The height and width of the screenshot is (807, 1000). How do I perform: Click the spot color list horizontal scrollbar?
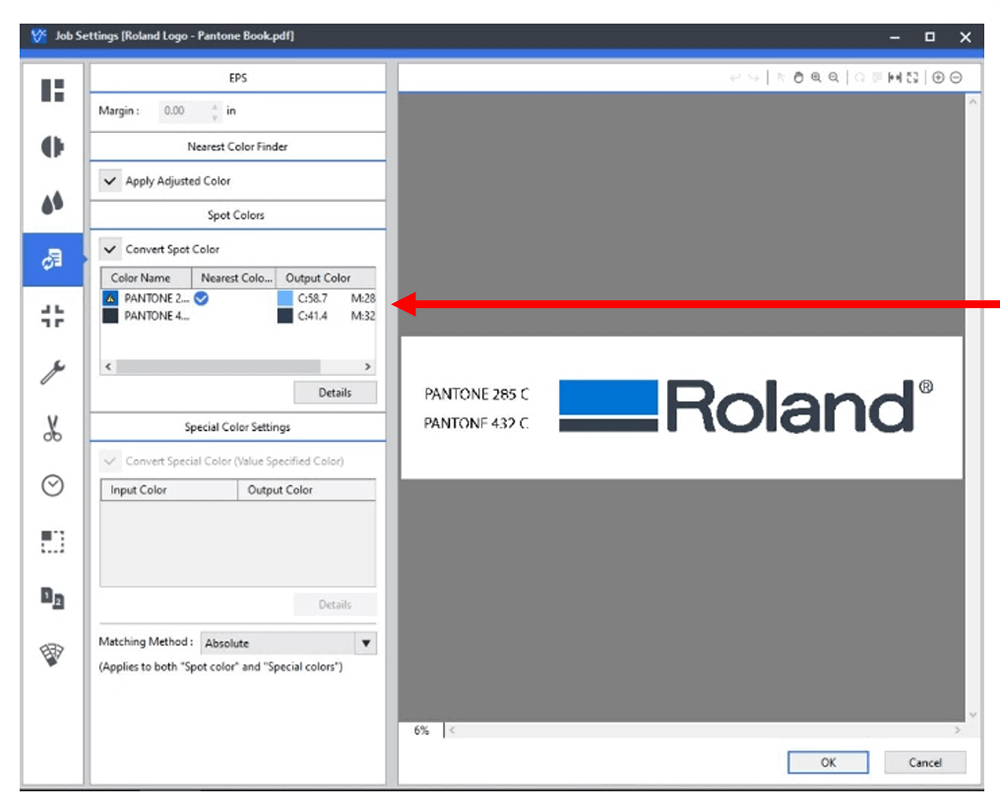(218, 366)
